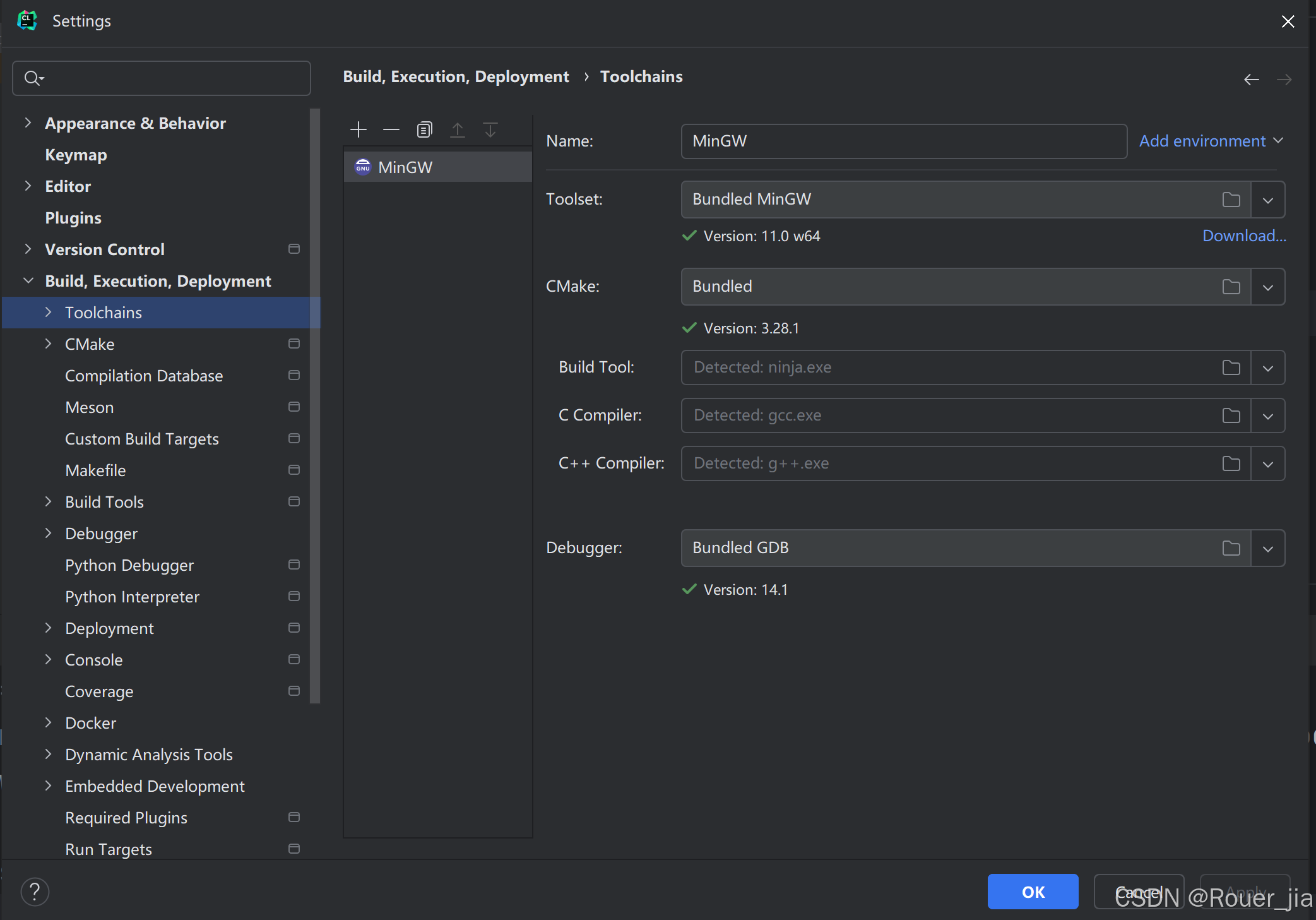Expand Appearance & Behavior section

coord(28,123)
